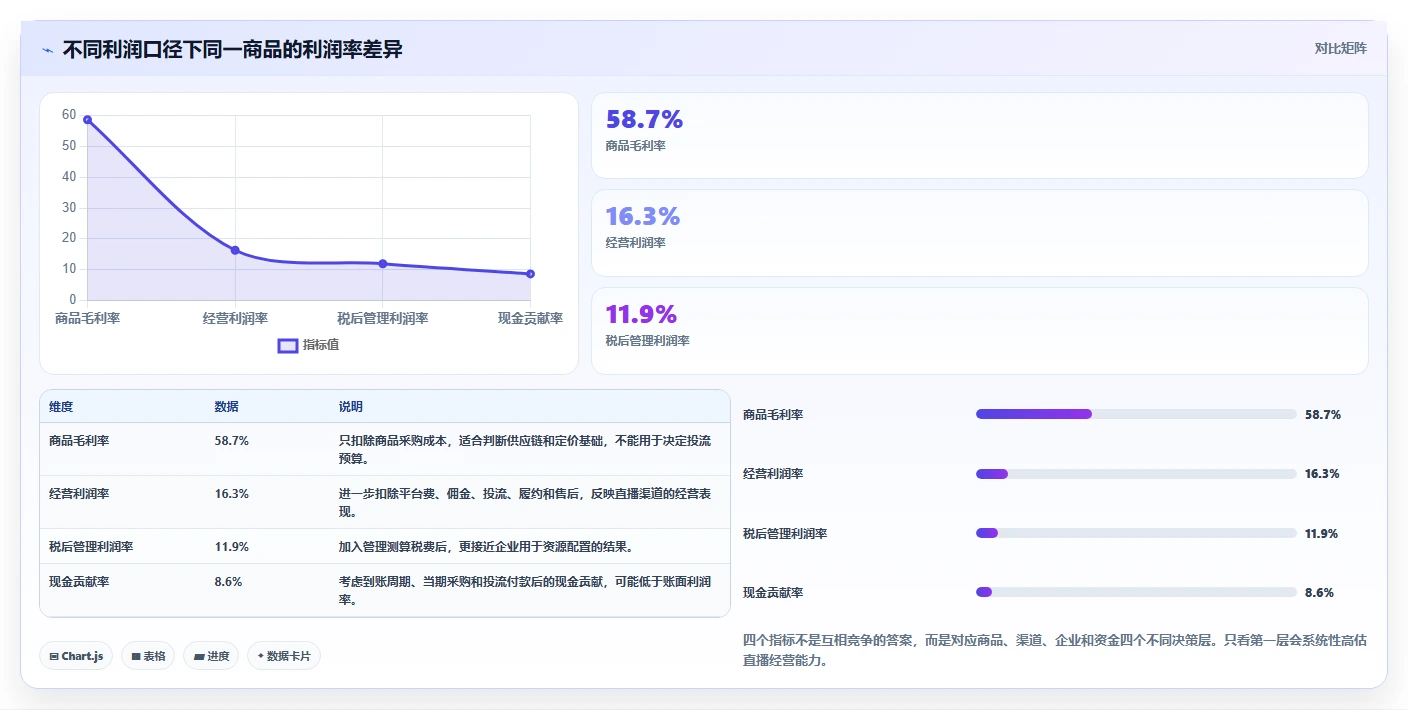Screen dimensions: 1408x710
Task: Click the 说明 column header
Action: [x=351, y=407]
